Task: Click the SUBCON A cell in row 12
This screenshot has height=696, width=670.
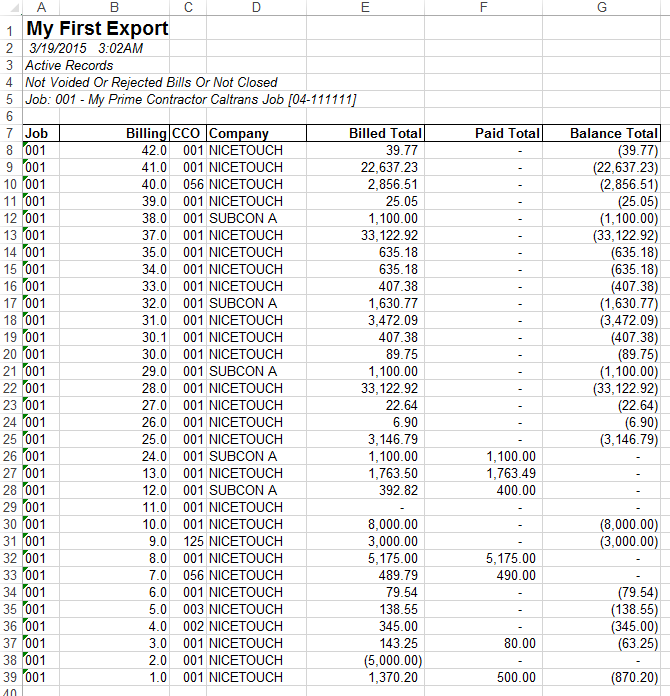Action: (x=256, y=218)
